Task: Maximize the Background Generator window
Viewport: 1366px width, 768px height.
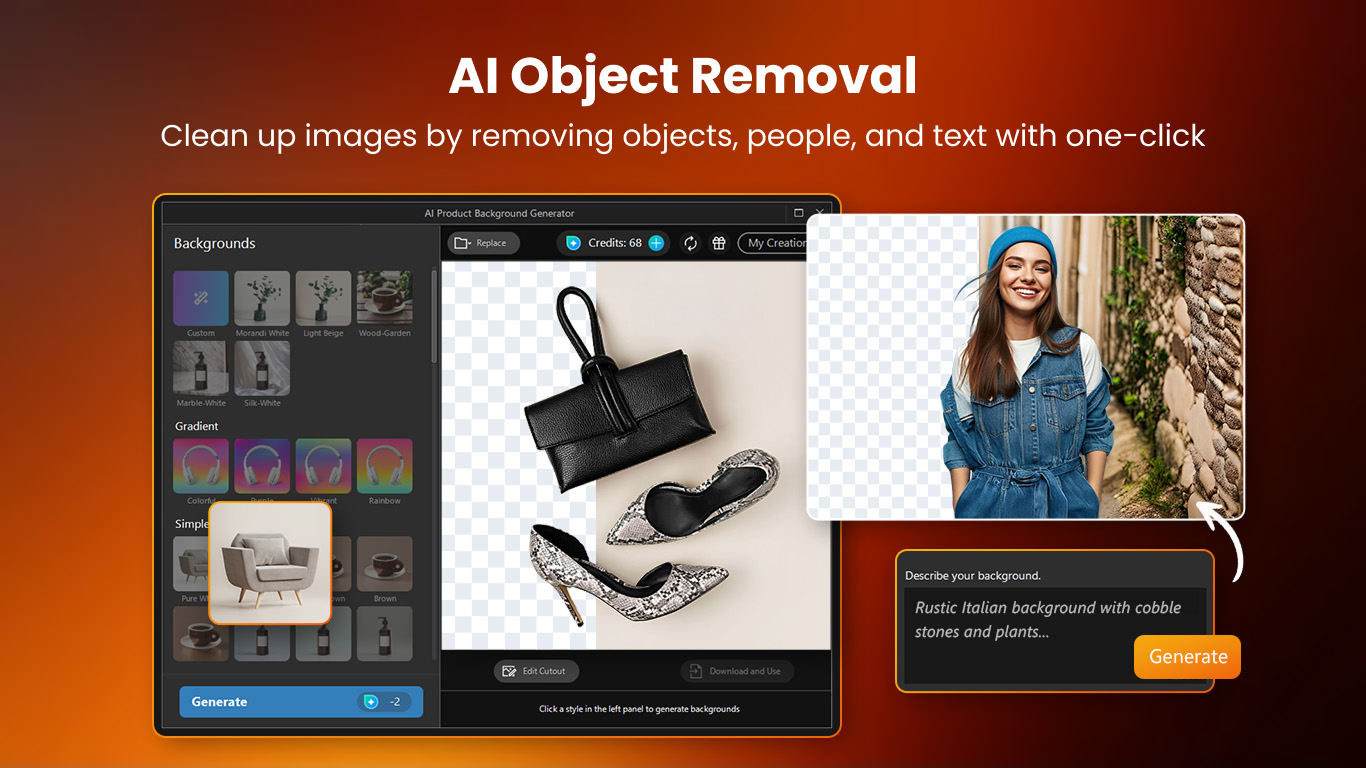Action: point(798,213)
